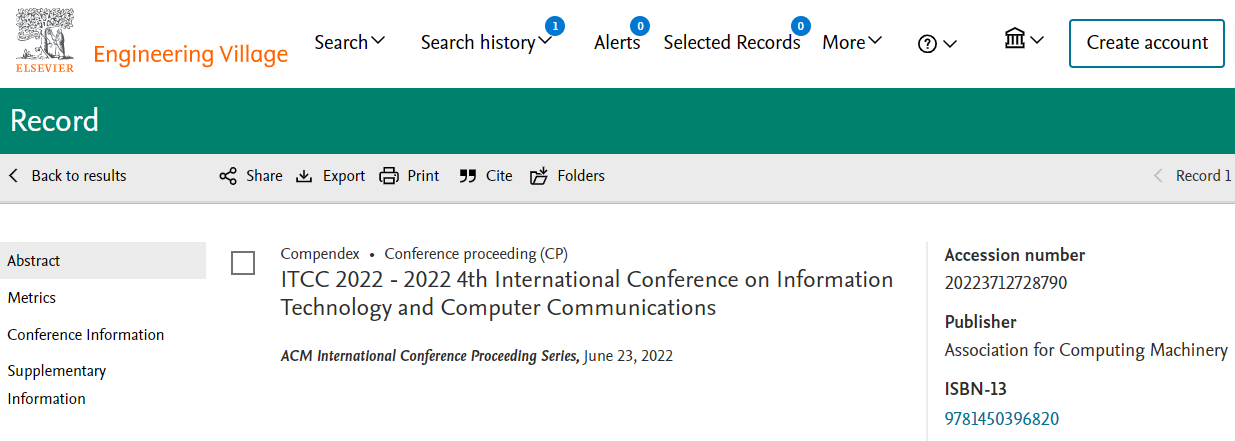Viewport: 1235px width, 441px height.
Task: Jump to Supplementary Information section
Action: [x=57, y=385]
